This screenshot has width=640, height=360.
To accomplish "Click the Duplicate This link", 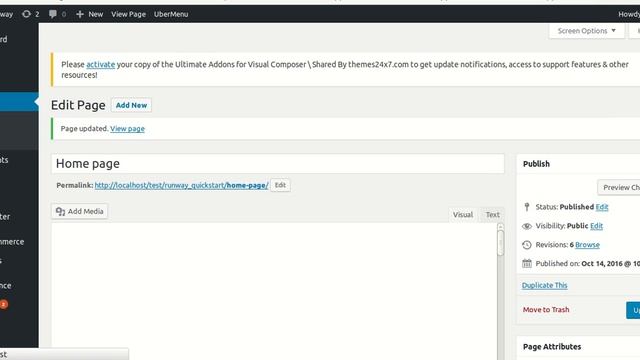I will coord(544,285).
